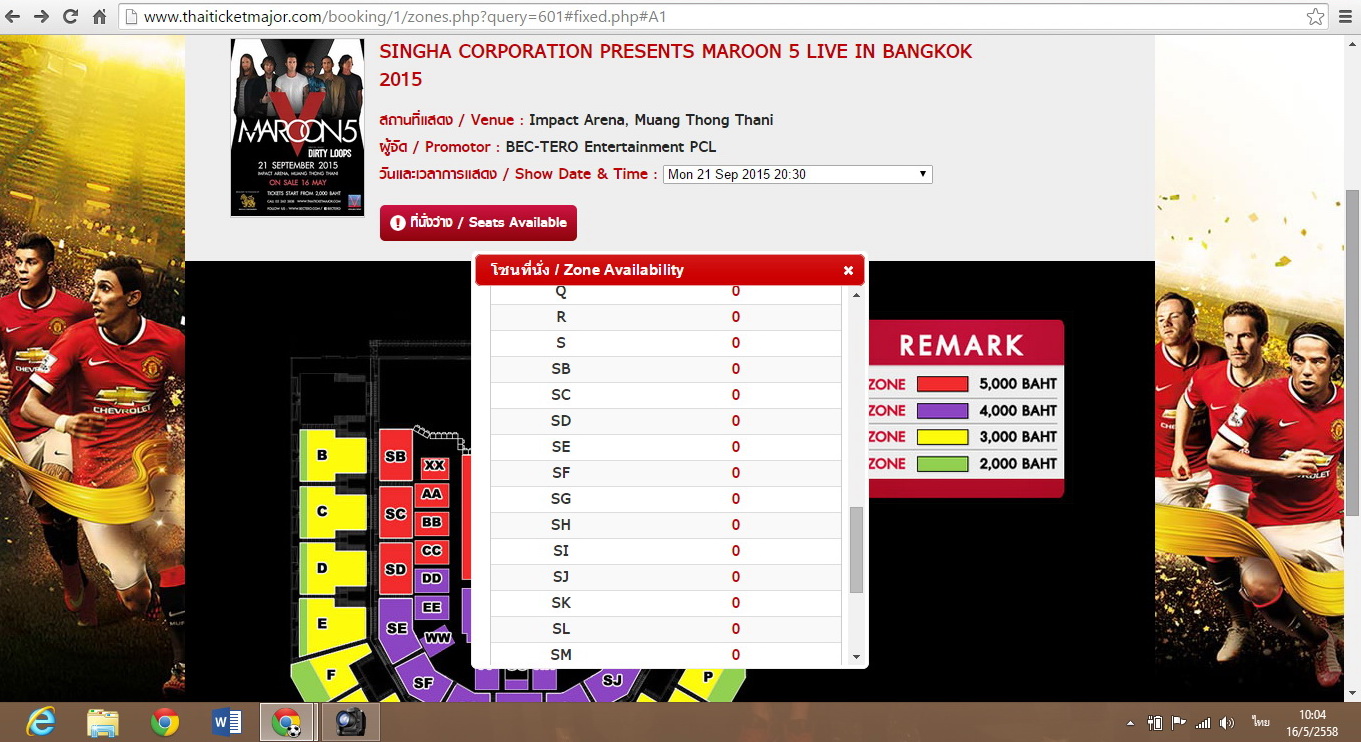Select row SE in the availability list
The height and width of the screenshot is (742, 1361).
click(665, 447)
